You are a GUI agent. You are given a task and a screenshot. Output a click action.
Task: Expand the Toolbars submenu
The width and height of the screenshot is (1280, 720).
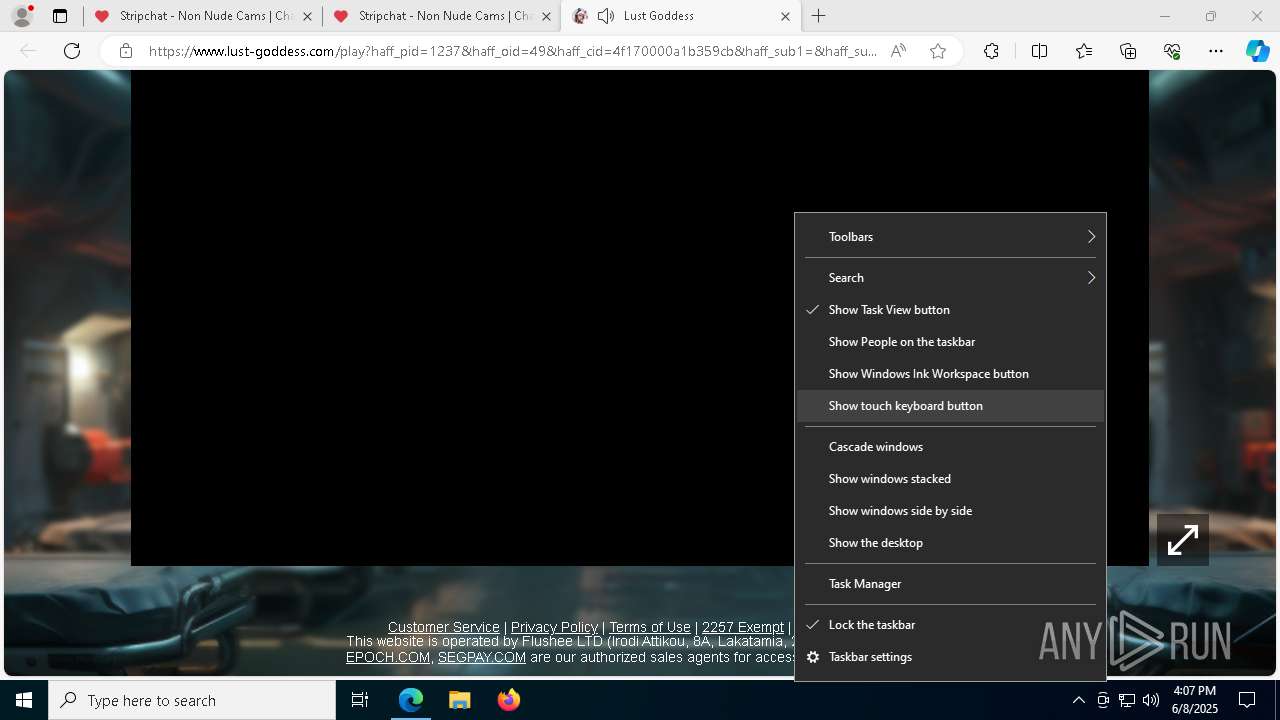[x=950, y=237]
